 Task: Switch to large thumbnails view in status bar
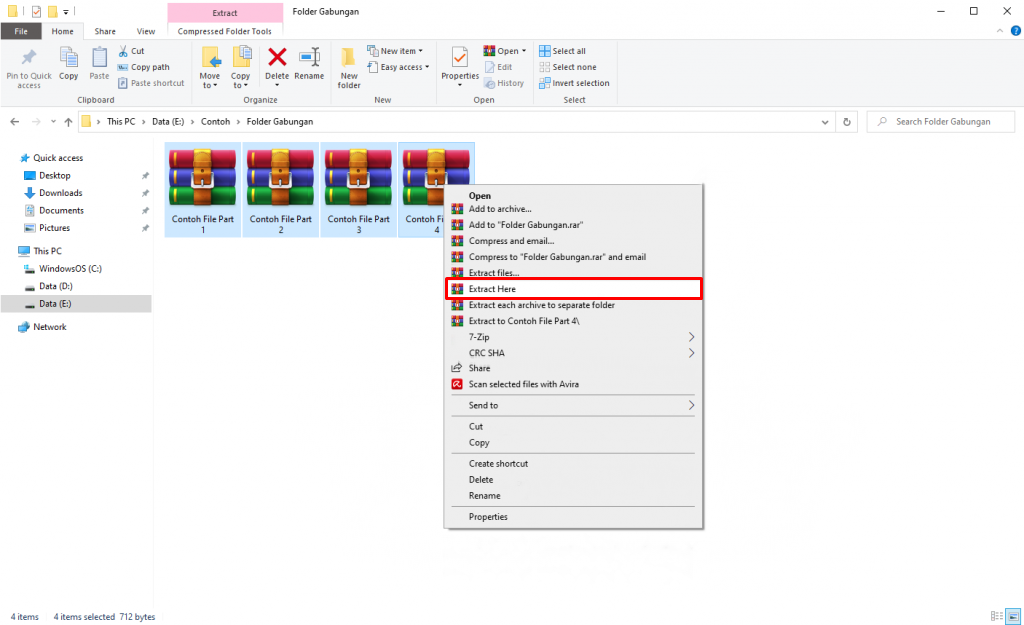coord(1012,617)
